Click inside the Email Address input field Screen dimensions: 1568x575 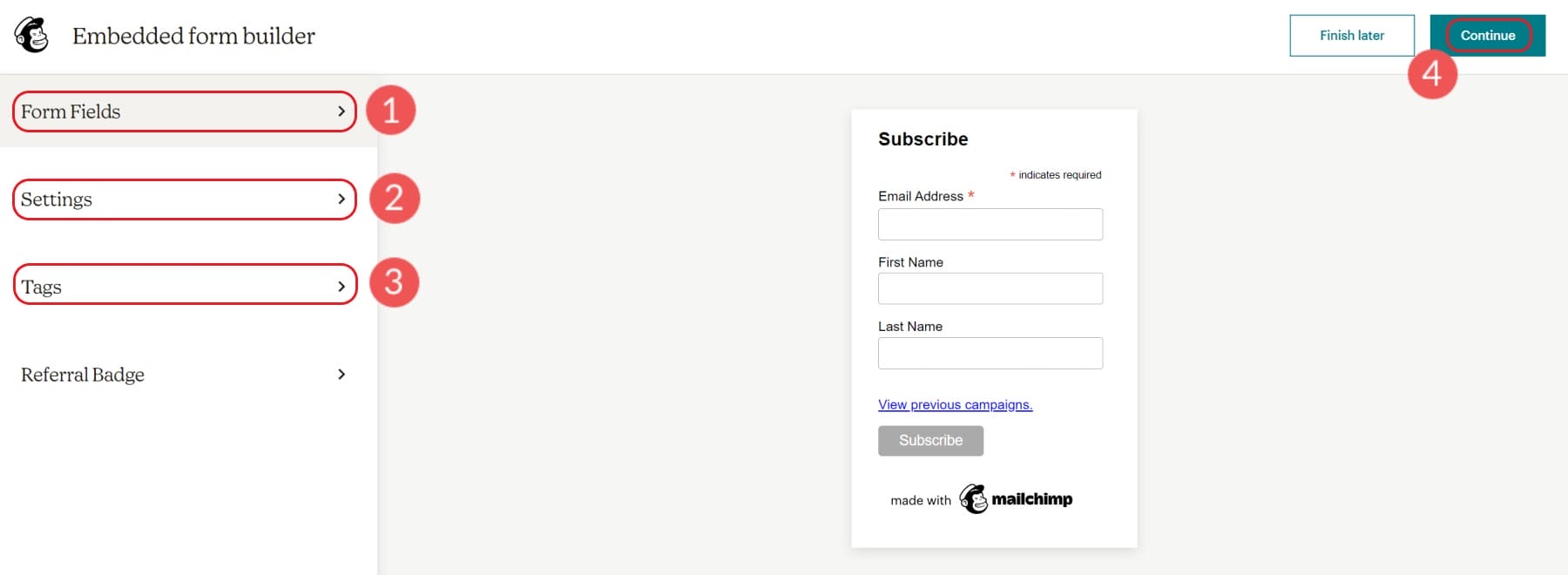(x=990, y=224)
